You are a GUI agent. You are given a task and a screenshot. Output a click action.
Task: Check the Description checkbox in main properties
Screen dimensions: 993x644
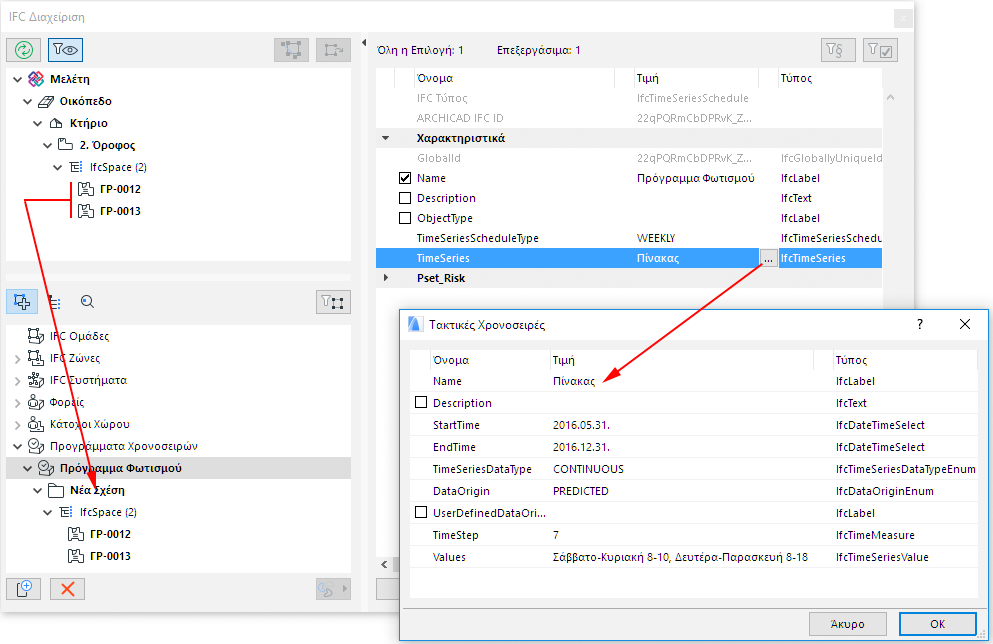[405, 198]
